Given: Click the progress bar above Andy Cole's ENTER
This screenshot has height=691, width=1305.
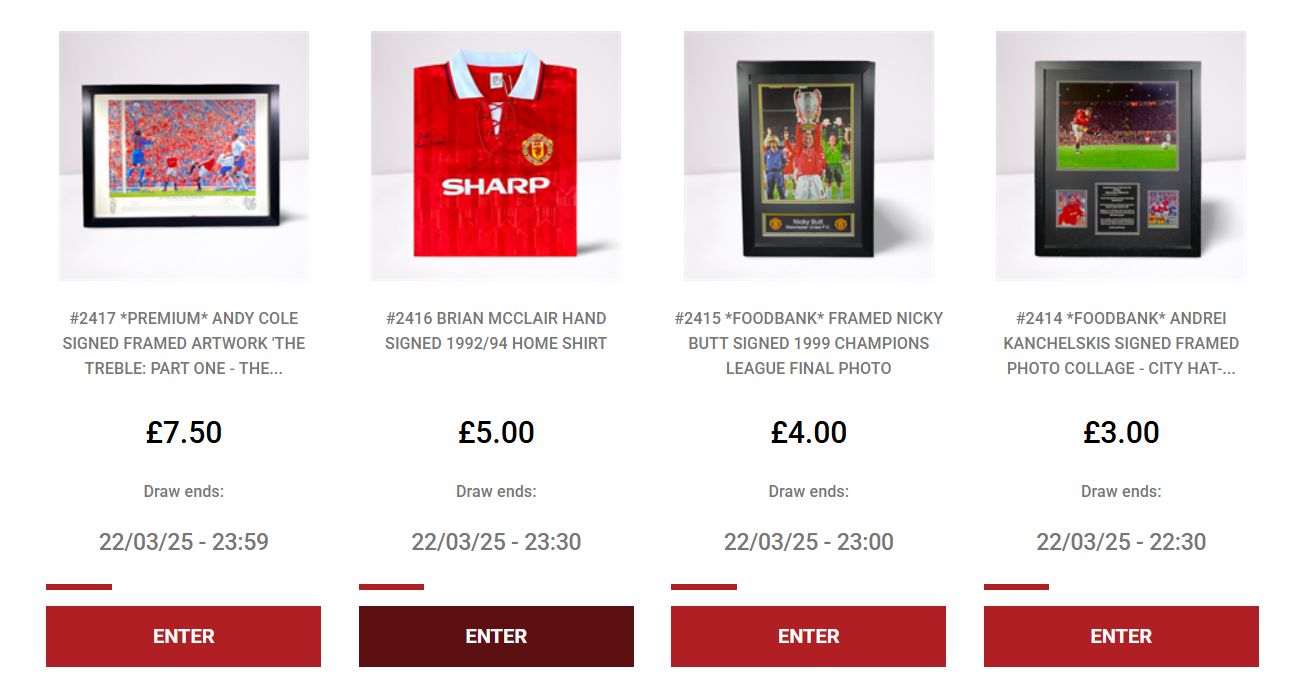Looking at the screenshot, I should [x=79, y=587].
